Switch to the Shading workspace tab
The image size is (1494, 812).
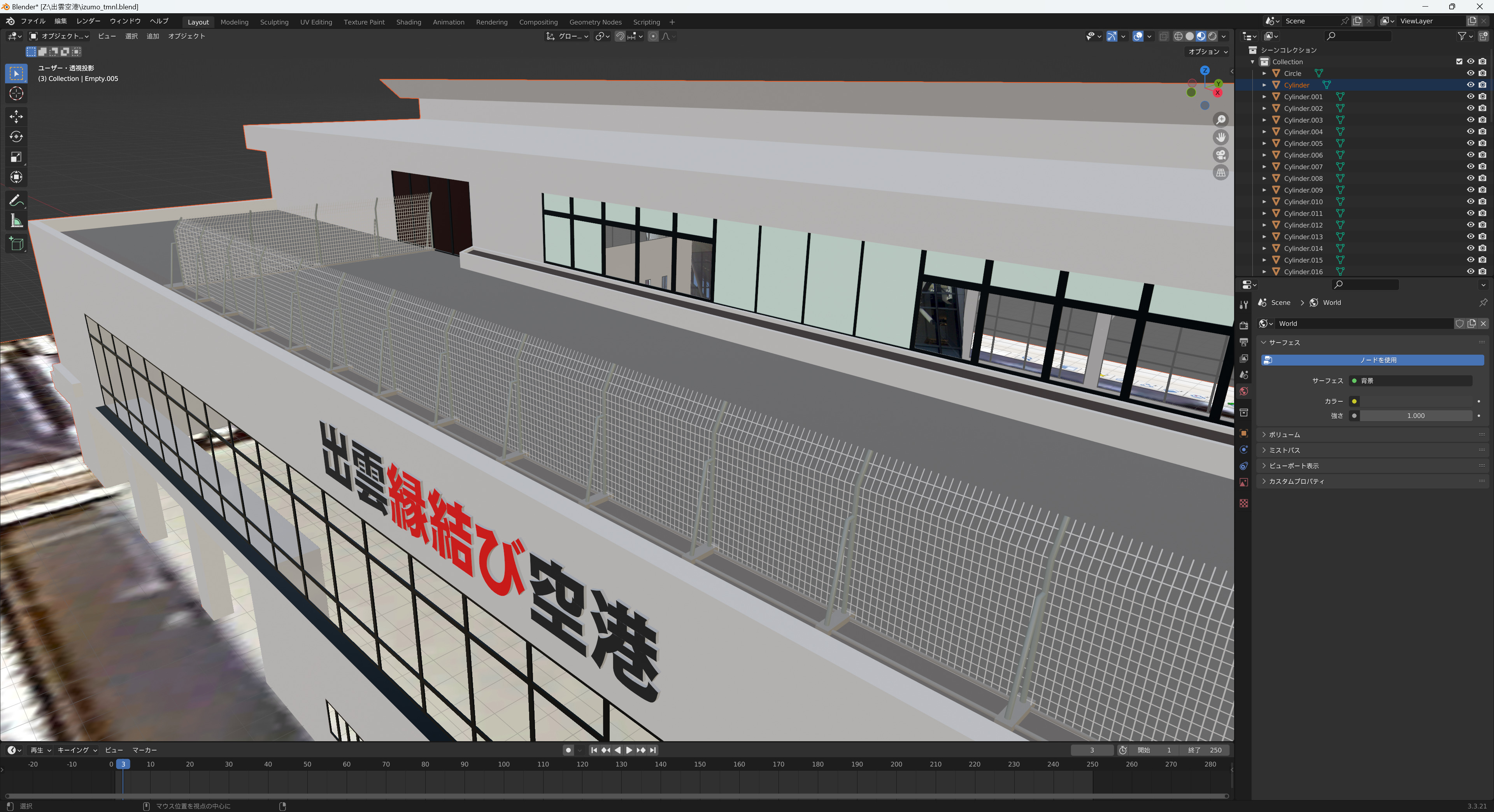409,22
